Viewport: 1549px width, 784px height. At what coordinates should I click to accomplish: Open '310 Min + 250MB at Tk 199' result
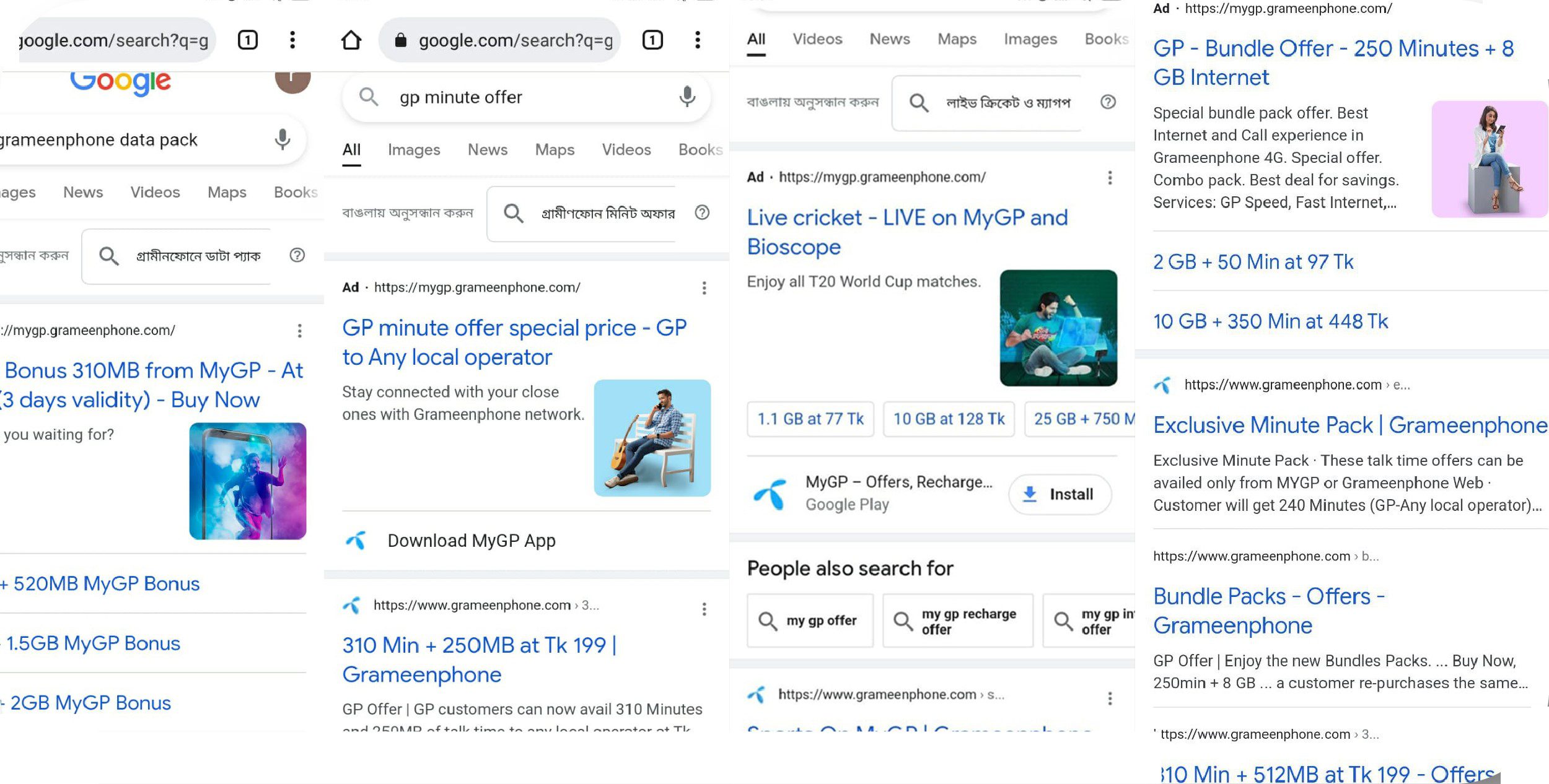pos(480,660)
